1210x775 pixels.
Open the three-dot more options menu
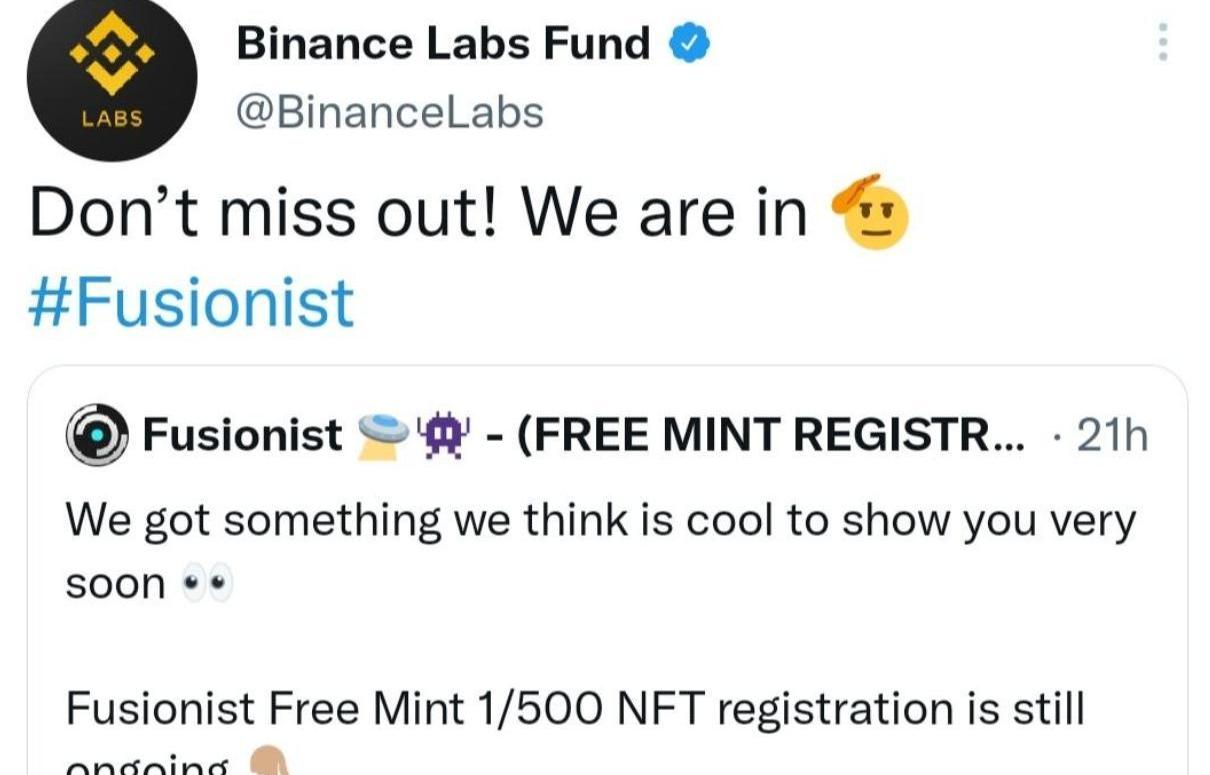[x=1162, y=42]
